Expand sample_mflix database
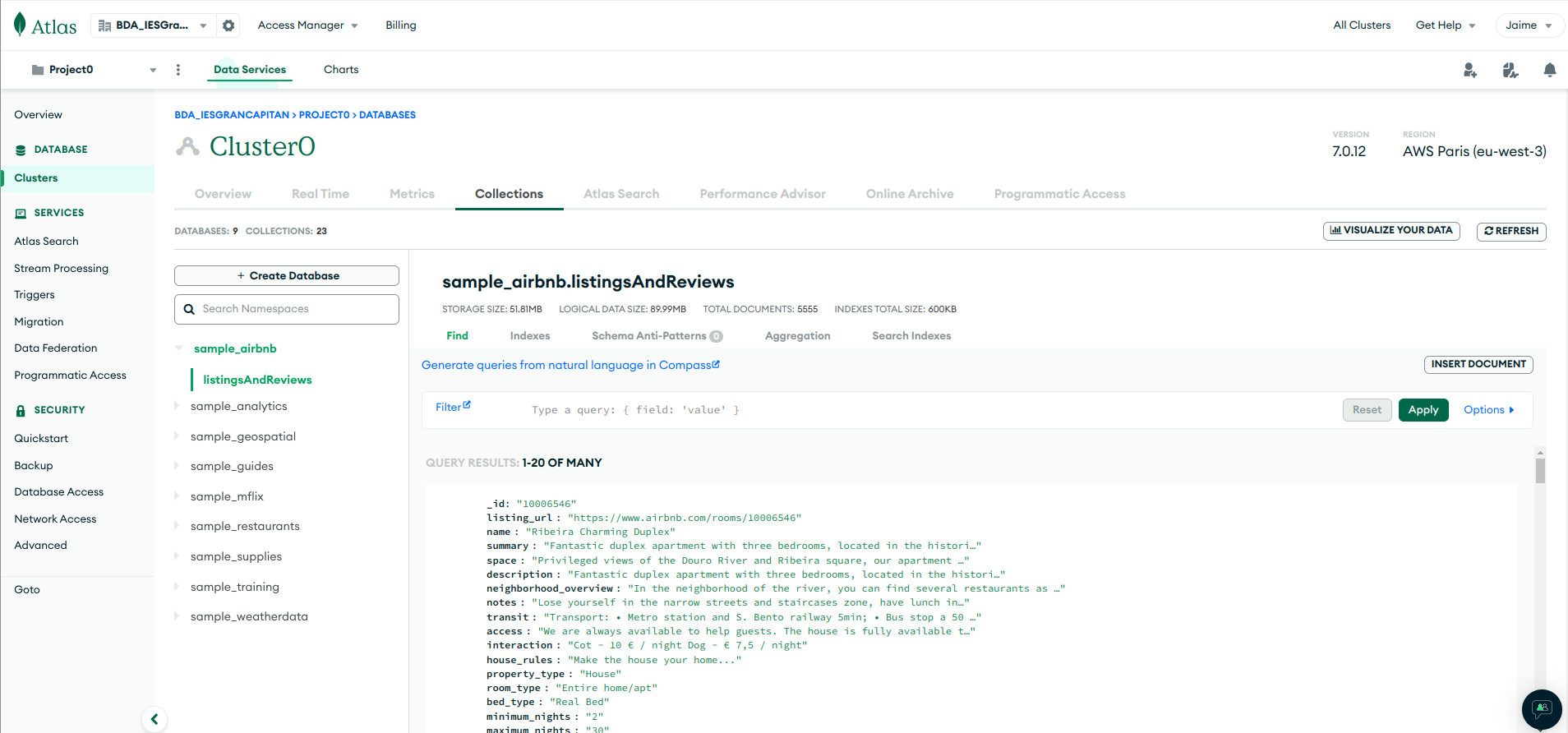This screenshot has height=733, width=1568. (177, 496)
